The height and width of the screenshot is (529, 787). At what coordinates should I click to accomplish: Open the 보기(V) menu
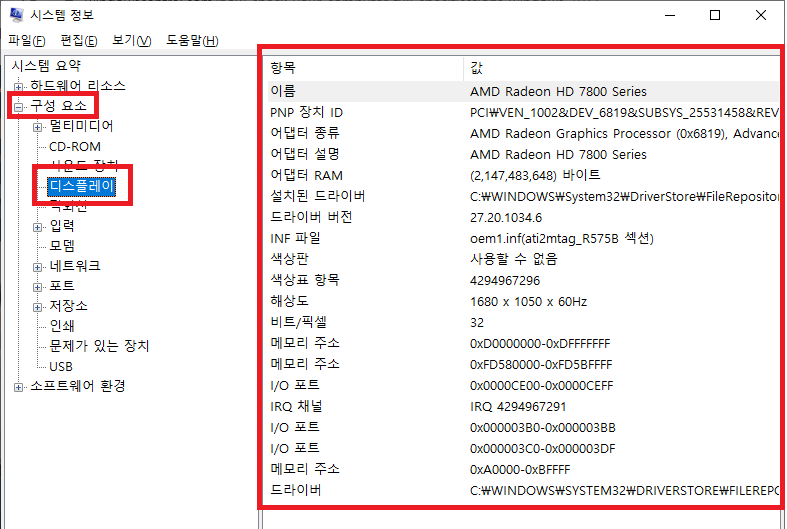click(132, 41)
